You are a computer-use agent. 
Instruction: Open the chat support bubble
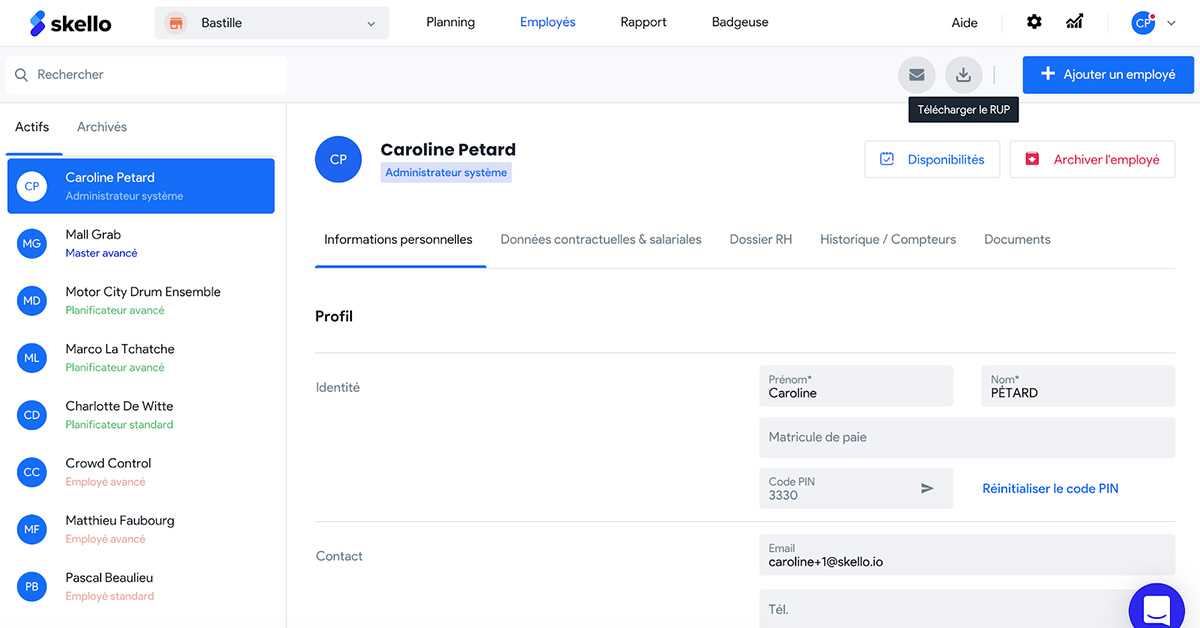1156,608
